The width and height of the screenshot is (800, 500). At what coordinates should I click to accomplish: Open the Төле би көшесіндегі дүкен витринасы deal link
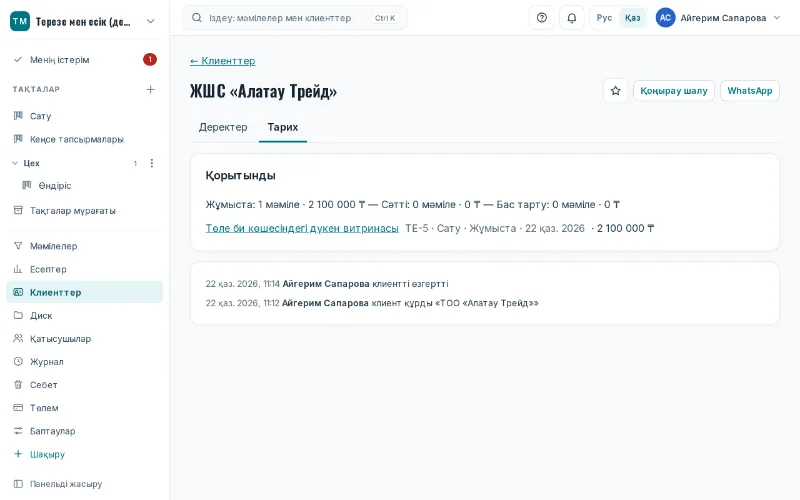click(302, 228)
